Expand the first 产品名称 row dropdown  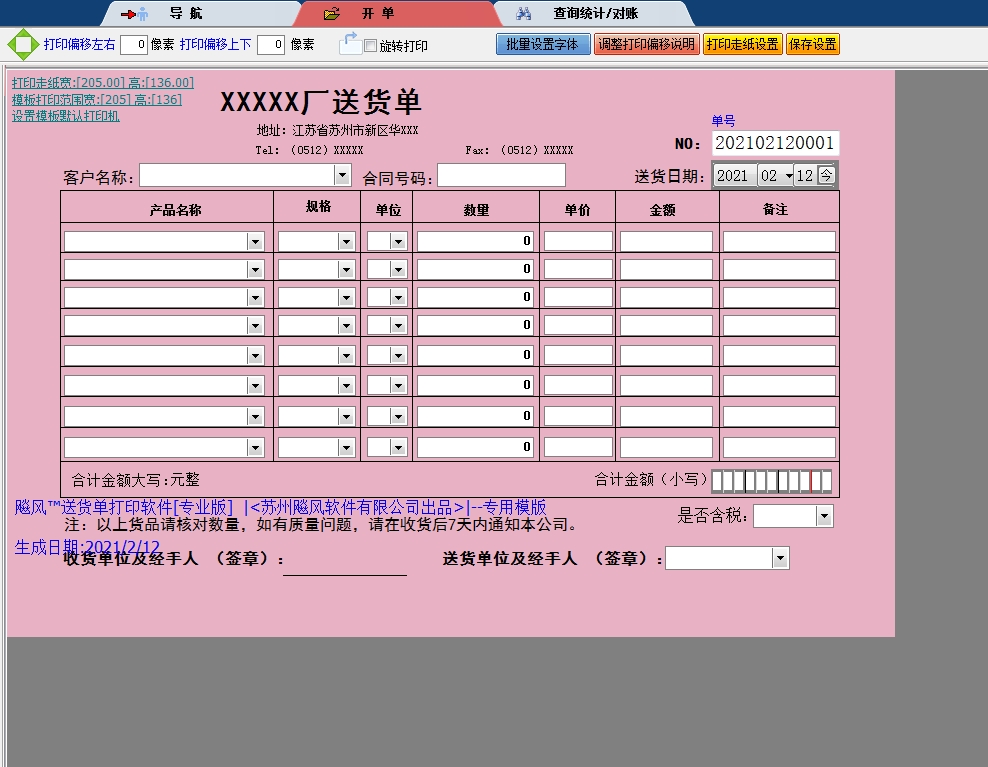[x=255, y=240]
